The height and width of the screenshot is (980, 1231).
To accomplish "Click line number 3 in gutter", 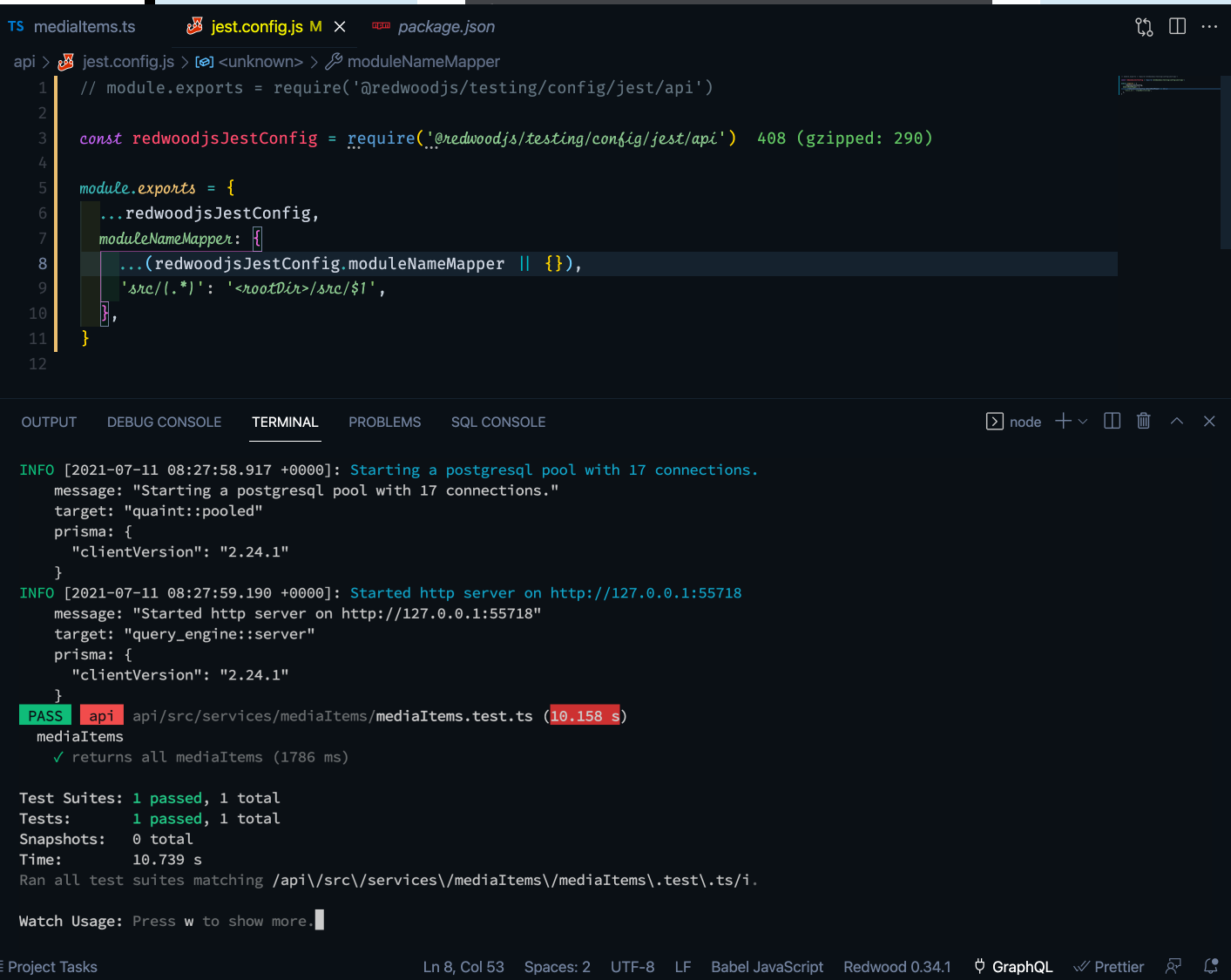I will (43, 139).
